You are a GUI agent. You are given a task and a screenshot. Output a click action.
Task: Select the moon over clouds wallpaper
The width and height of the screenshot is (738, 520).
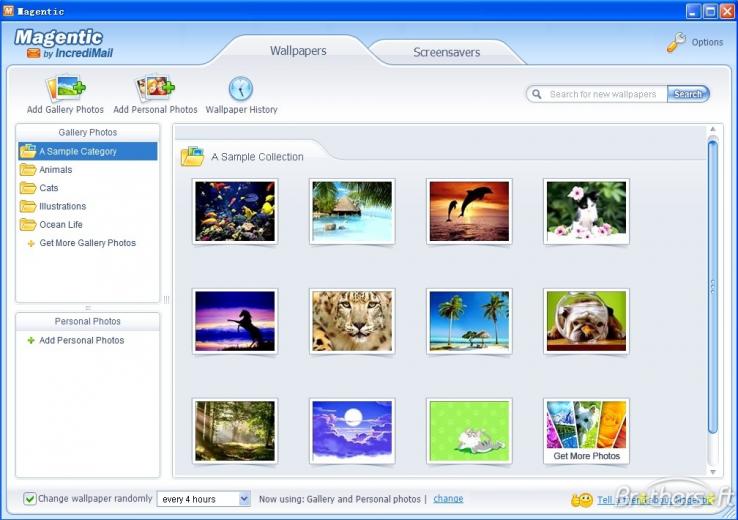click(352, 431)
